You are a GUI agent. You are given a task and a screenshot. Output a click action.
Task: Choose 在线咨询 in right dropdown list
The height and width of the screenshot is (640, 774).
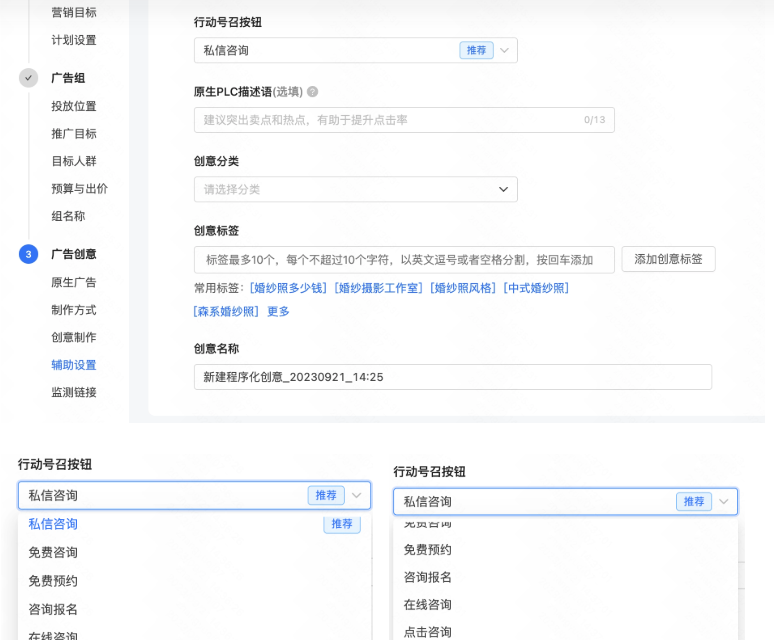click(427, 605)
